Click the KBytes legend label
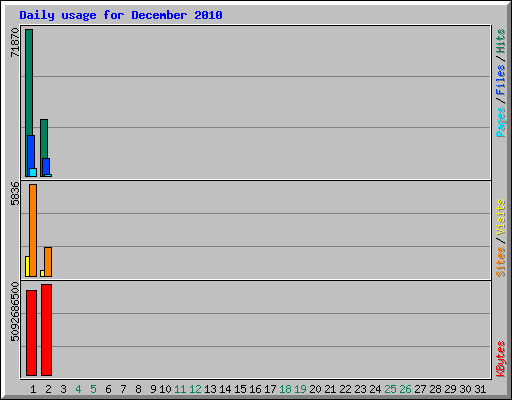Image resolution: width=512 pixels, height=400 pixels. pos(501,359)
